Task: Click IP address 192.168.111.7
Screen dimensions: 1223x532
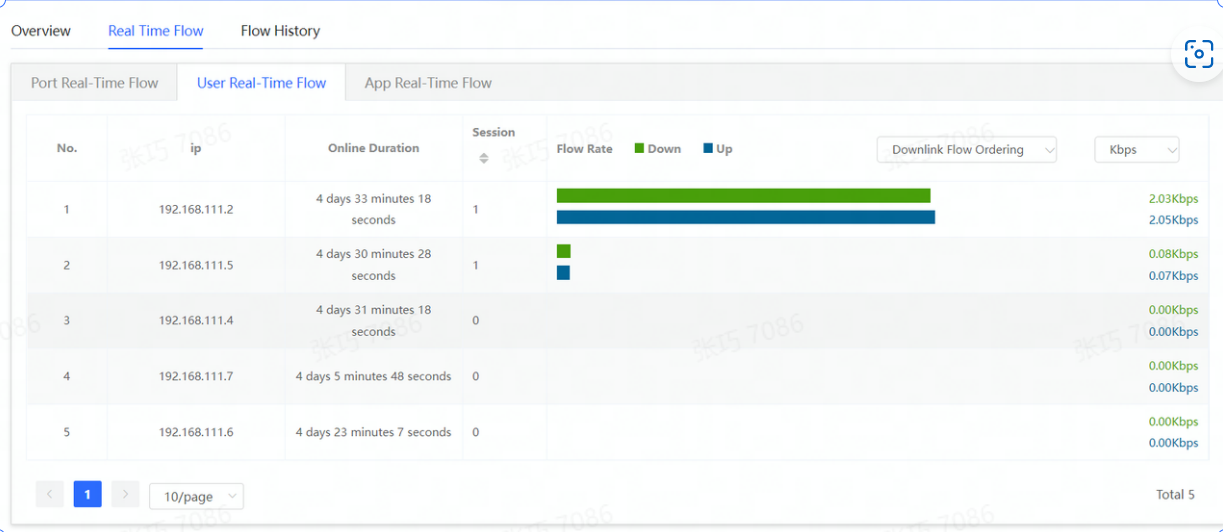Action: [196, 377]
